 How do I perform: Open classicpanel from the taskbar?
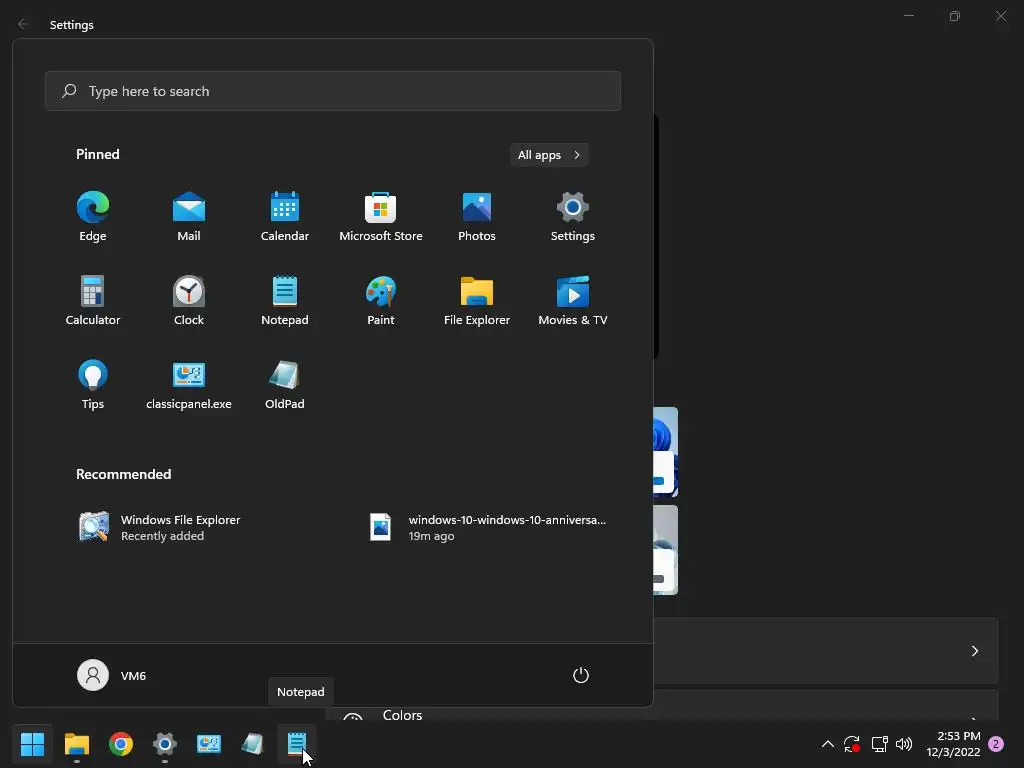tap(209, 744)
